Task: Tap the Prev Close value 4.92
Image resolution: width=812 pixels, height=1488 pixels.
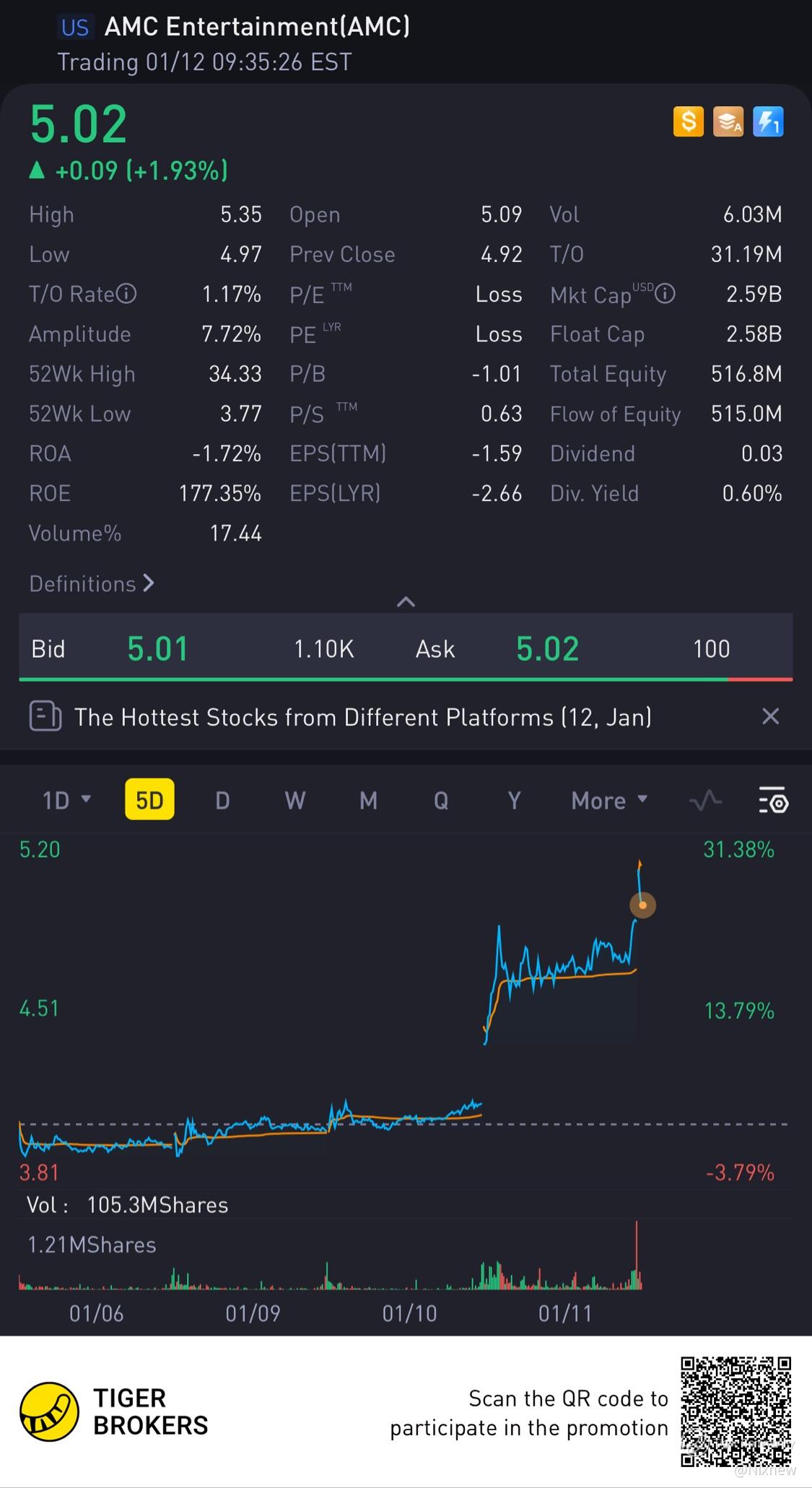Action: click(501, 254)
